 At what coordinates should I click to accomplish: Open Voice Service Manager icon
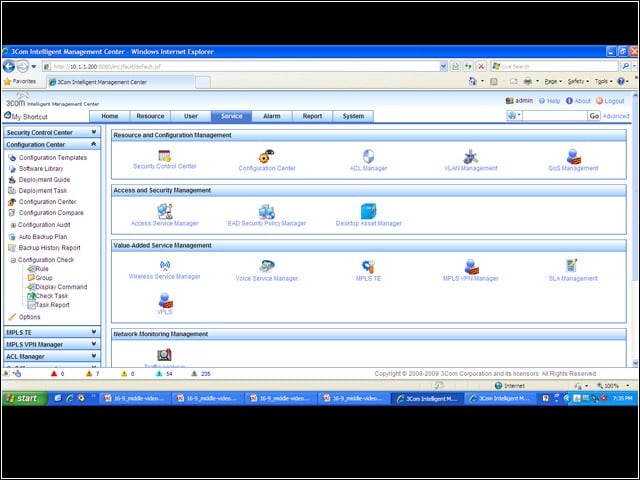[x=267, y=266]
